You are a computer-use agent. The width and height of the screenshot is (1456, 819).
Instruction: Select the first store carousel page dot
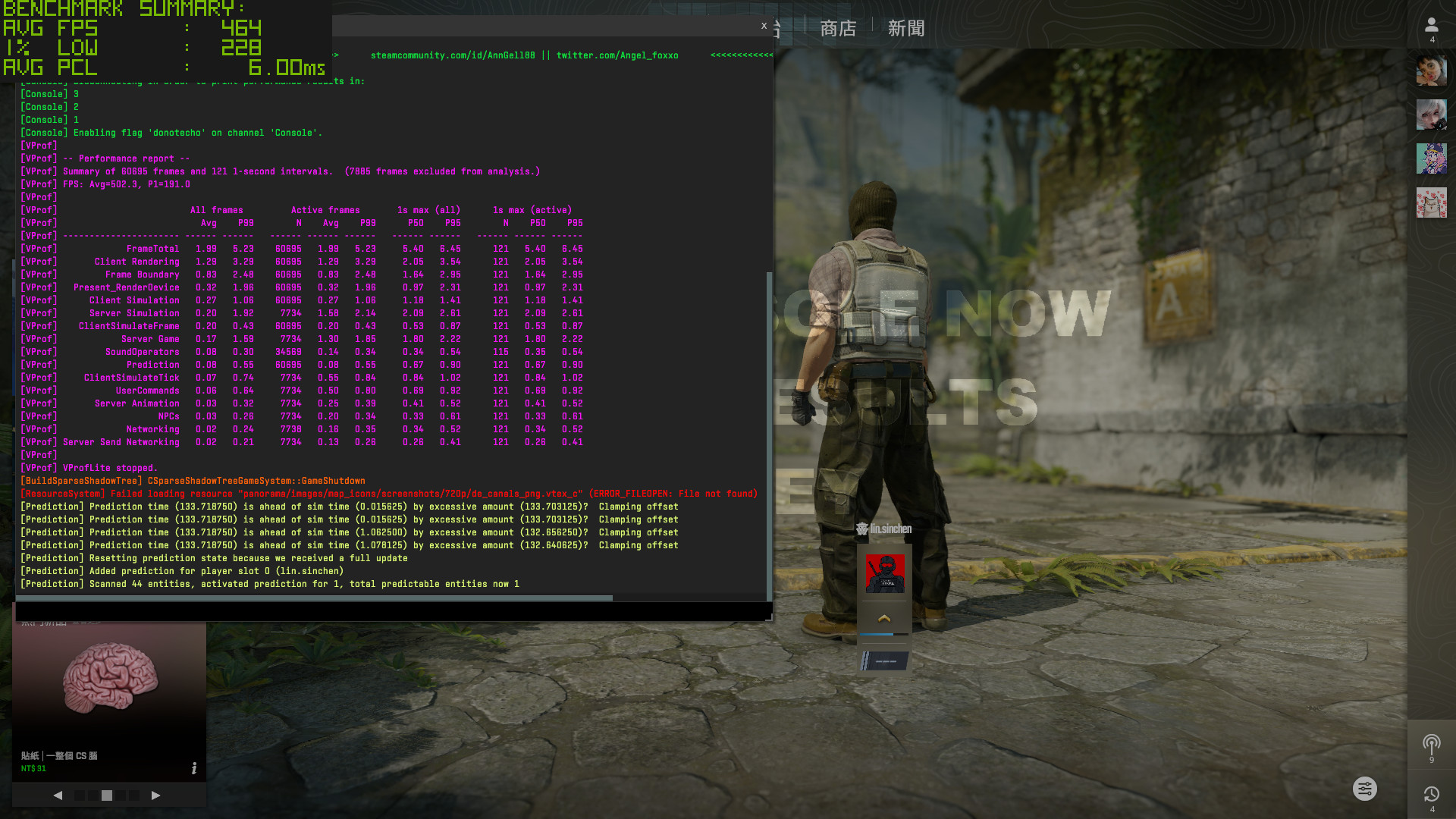pyautogui.click(x=80, y=795)
